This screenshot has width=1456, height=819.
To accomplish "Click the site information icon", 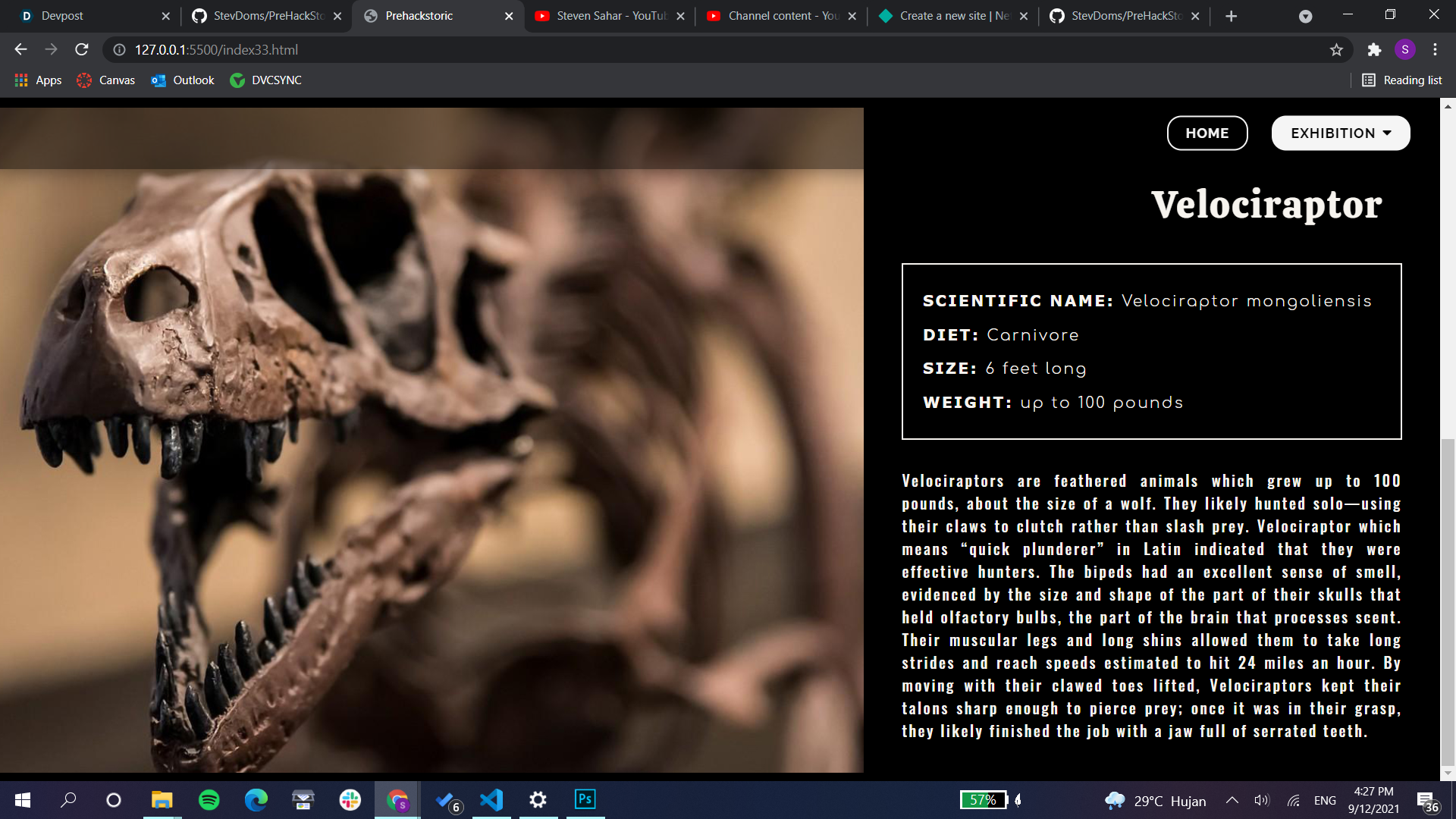I will coord(119,49).
